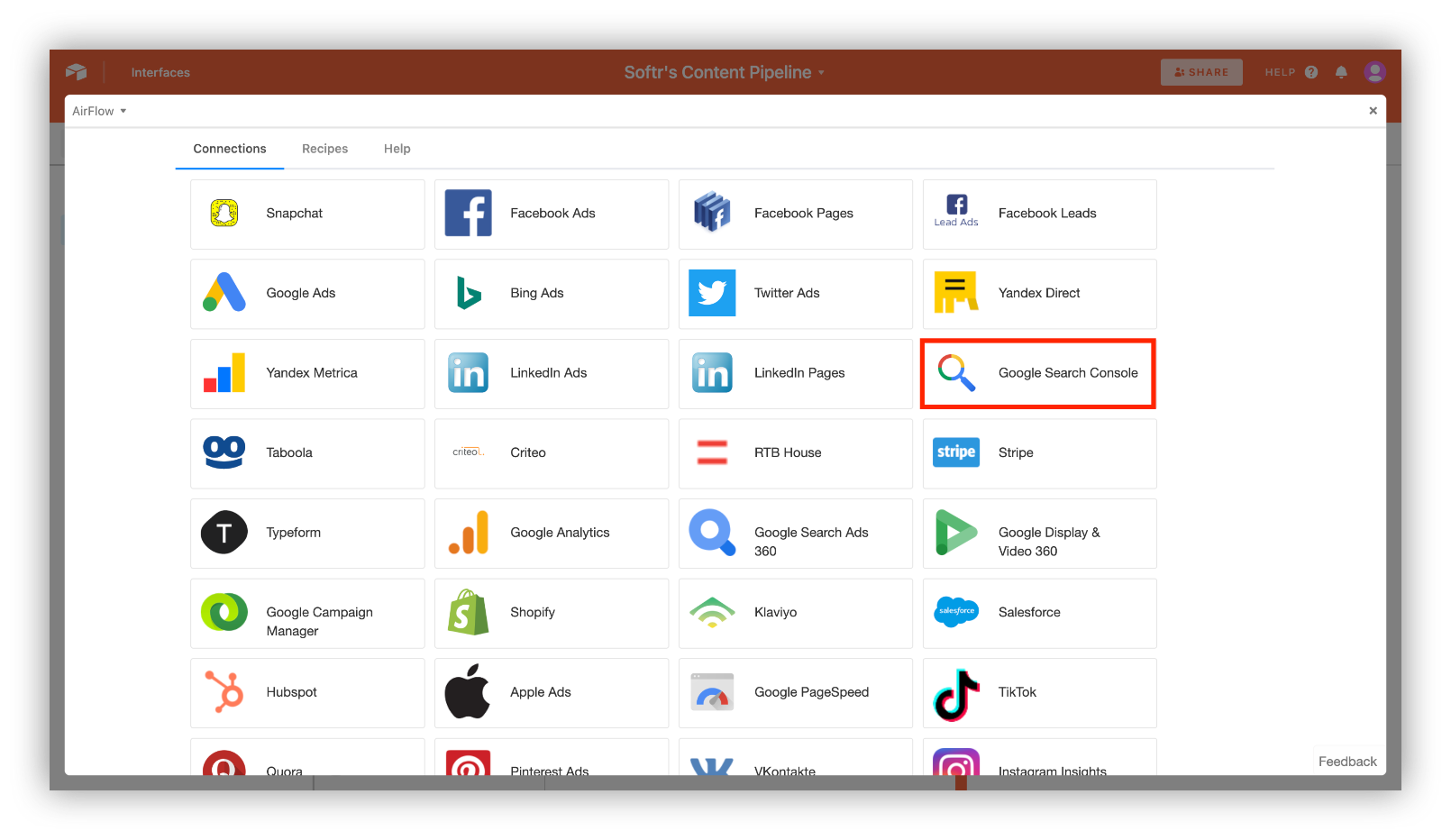
Task: Click the Typeform T icon
Action: coord(224,533)
